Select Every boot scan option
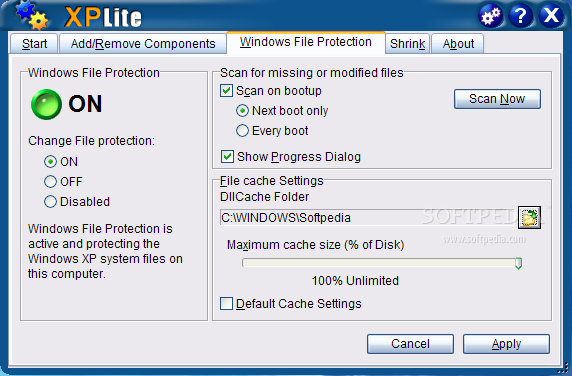Screen dimensions: 572x376 tap(242, 131)
